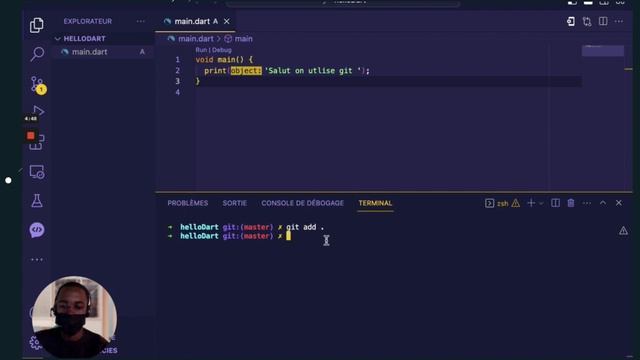The height and width of the screenshot is (360, 640).
Task: Close the bottom panel
Action: pyautogui.click(x=619, y=203)
